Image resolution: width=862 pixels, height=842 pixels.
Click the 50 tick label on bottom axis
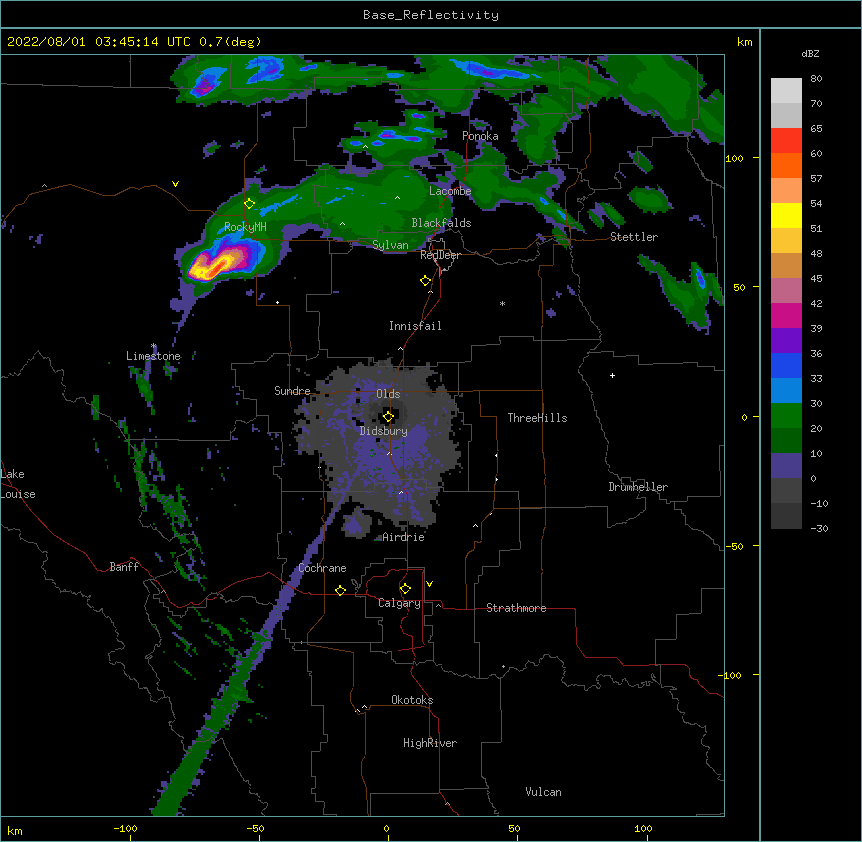click(514, 828)
